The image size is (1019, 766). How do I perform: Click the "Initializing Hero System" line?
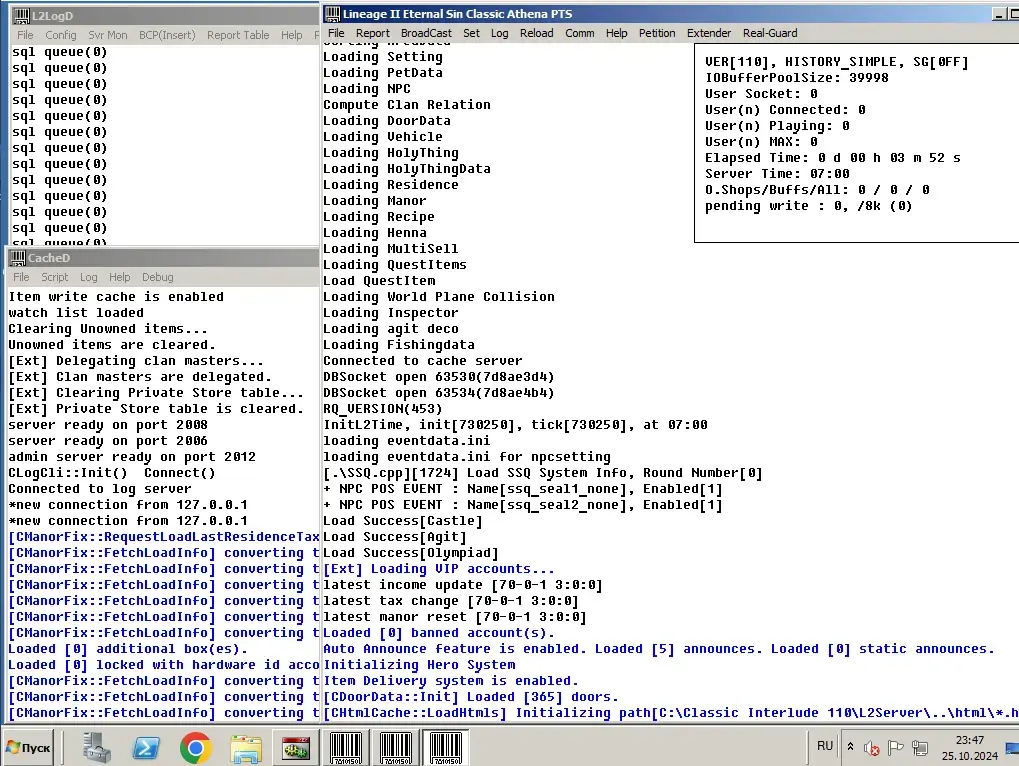point(419,665)
